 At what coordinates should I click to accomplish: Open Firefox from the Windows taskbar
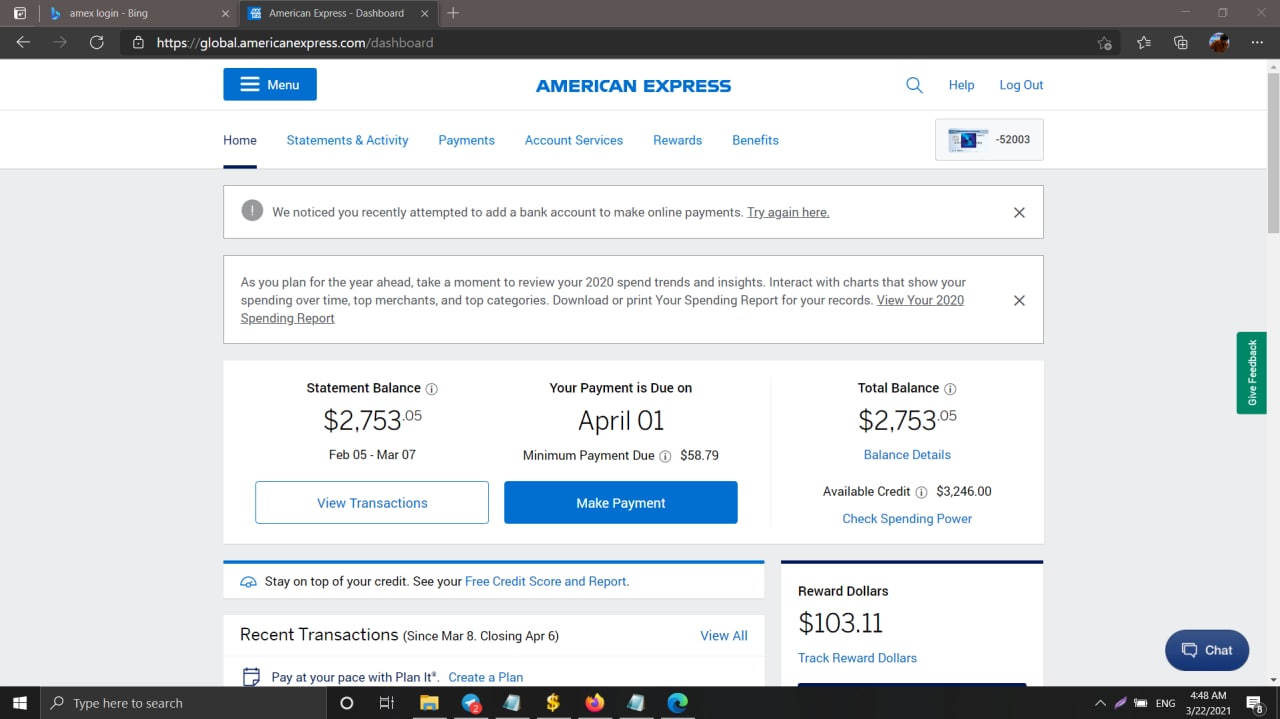coord(594,703)
